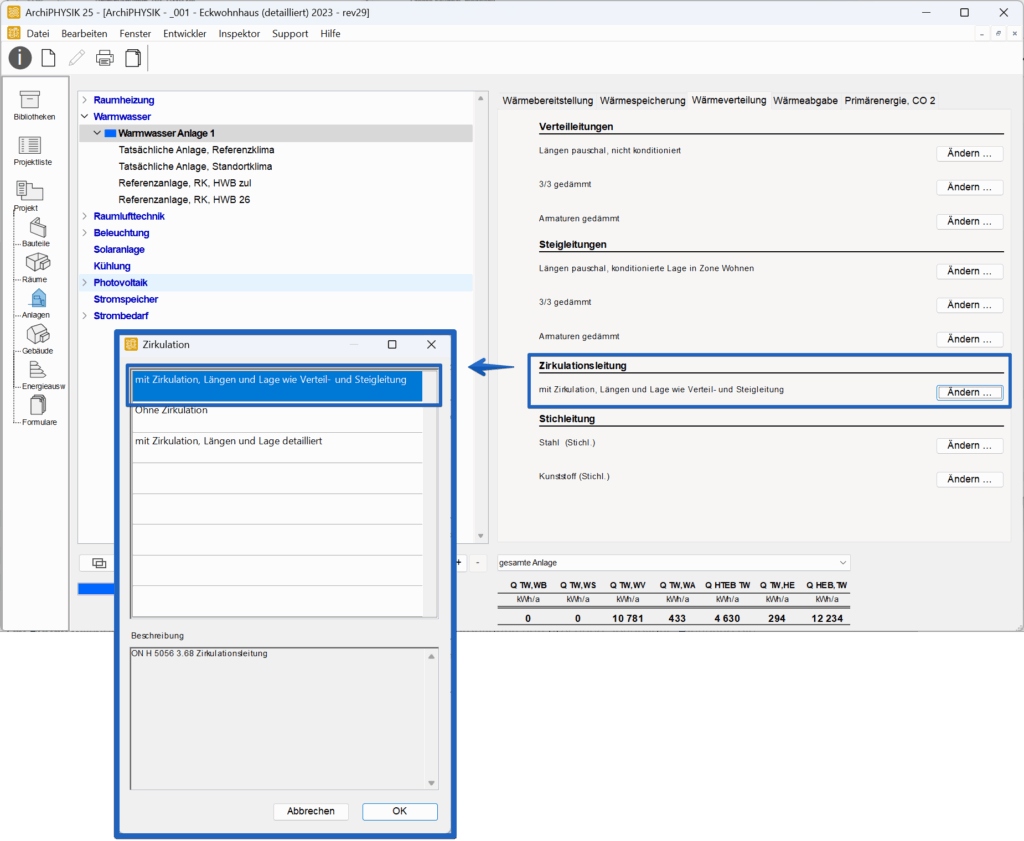Open Gebäude in sidebar
1024x841 pixels.
pyautogui.click(x=37, y=340)
